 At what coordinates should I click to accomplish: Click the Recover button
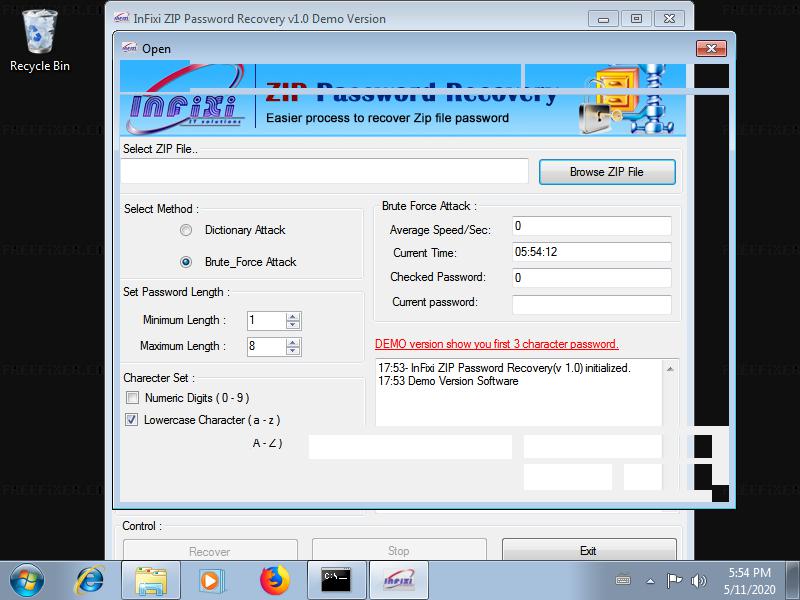(x=210, y=551)
